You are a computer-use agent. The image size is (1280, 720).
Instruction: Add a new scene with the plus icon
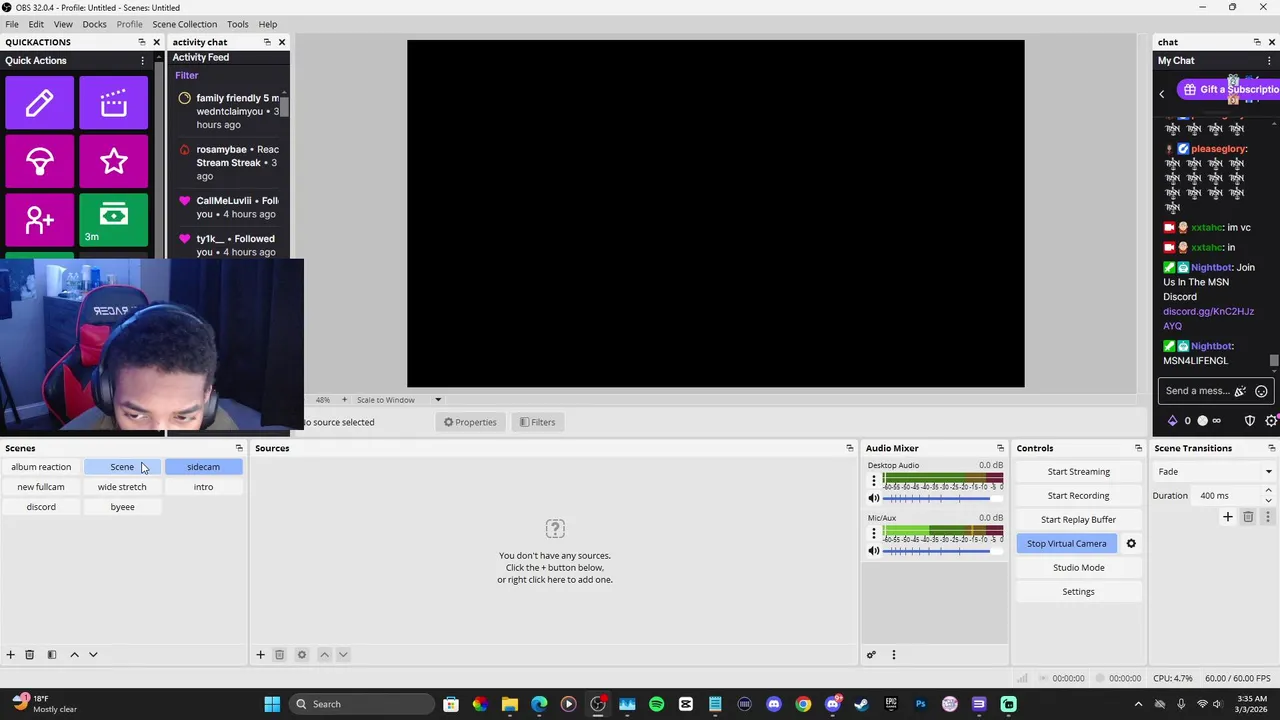click(x=11, y=655)
